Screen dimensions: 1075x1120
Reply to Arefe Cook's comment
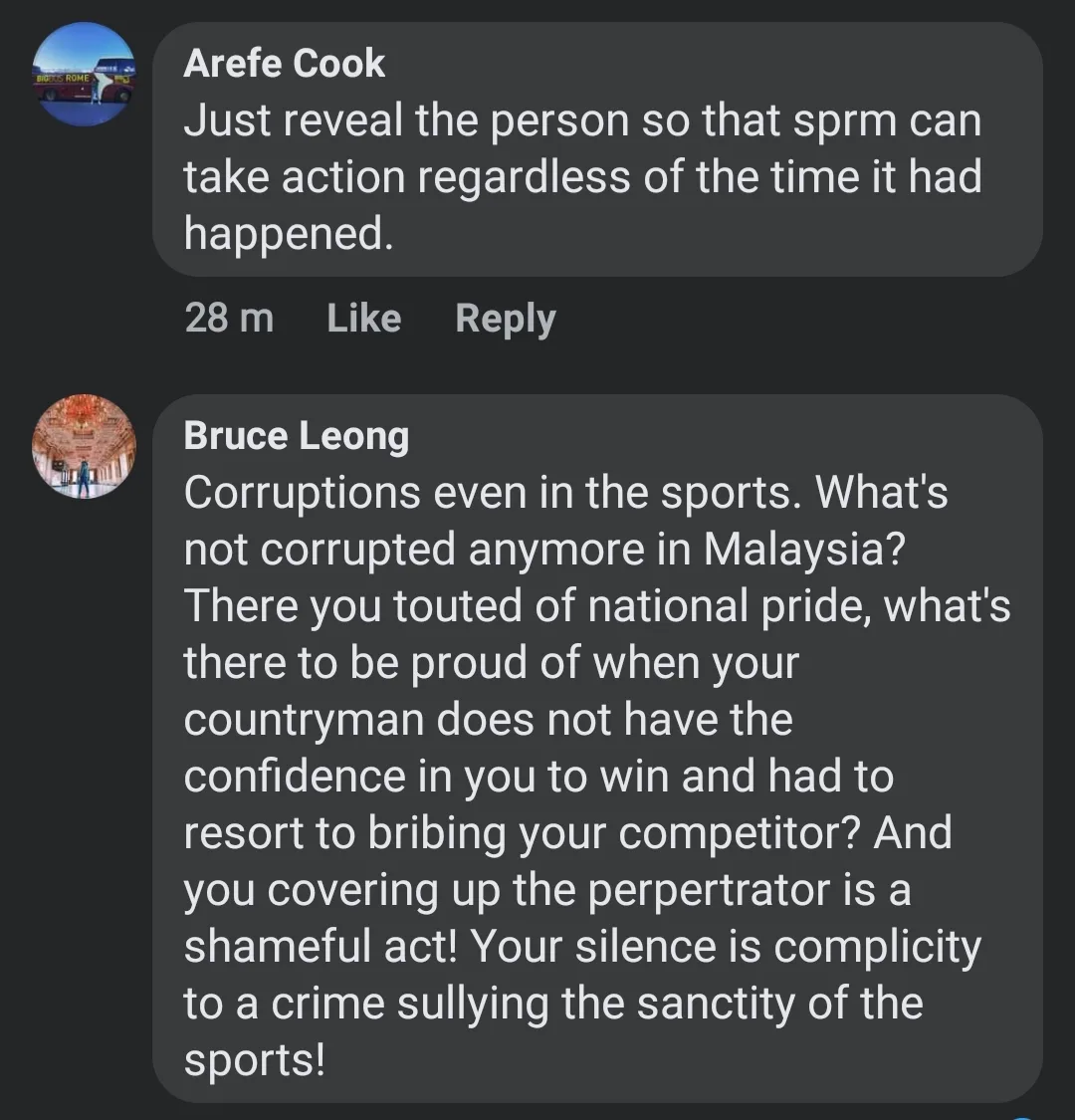[506, 319]
